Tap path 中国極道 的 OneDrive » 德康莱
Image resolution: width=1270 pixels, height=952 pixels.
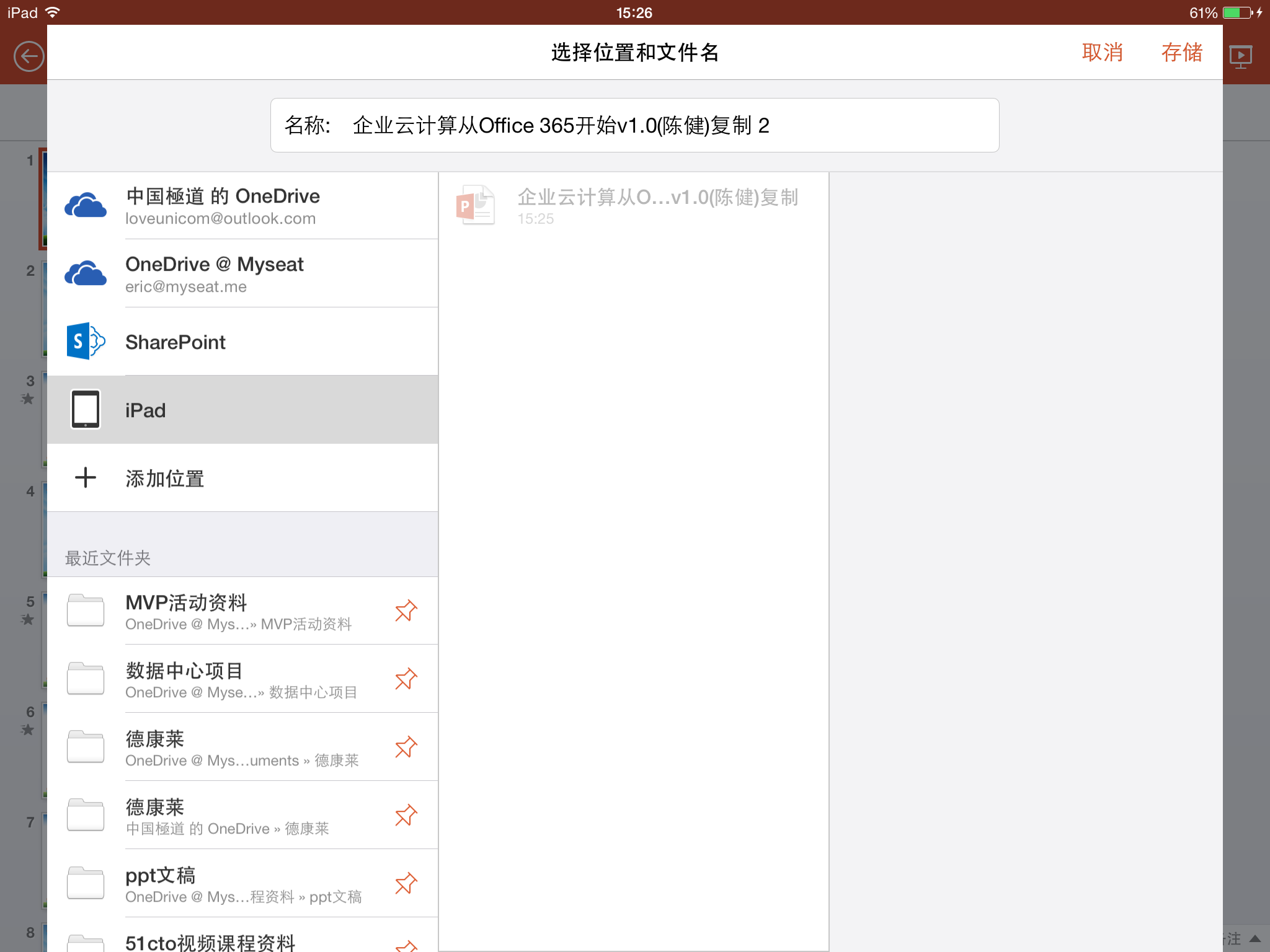227,829
